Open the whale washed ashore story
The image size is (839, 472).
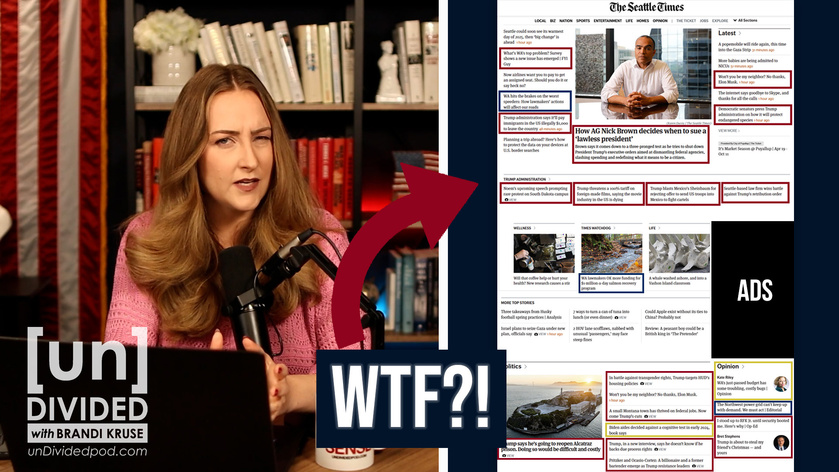pyautogui.click(x=678, y=280)
